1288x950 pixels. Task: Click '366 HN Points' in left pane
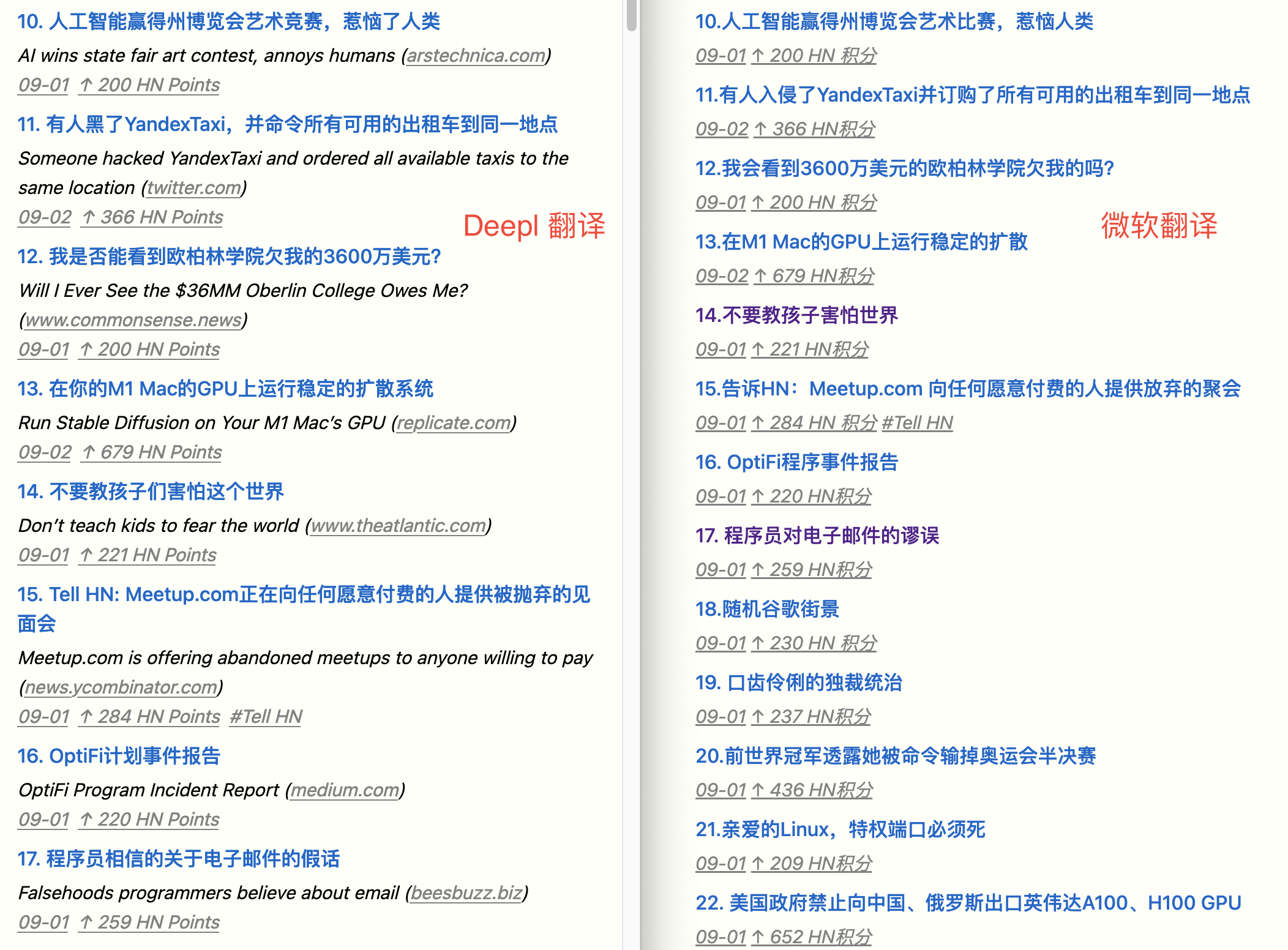[152, 217]
